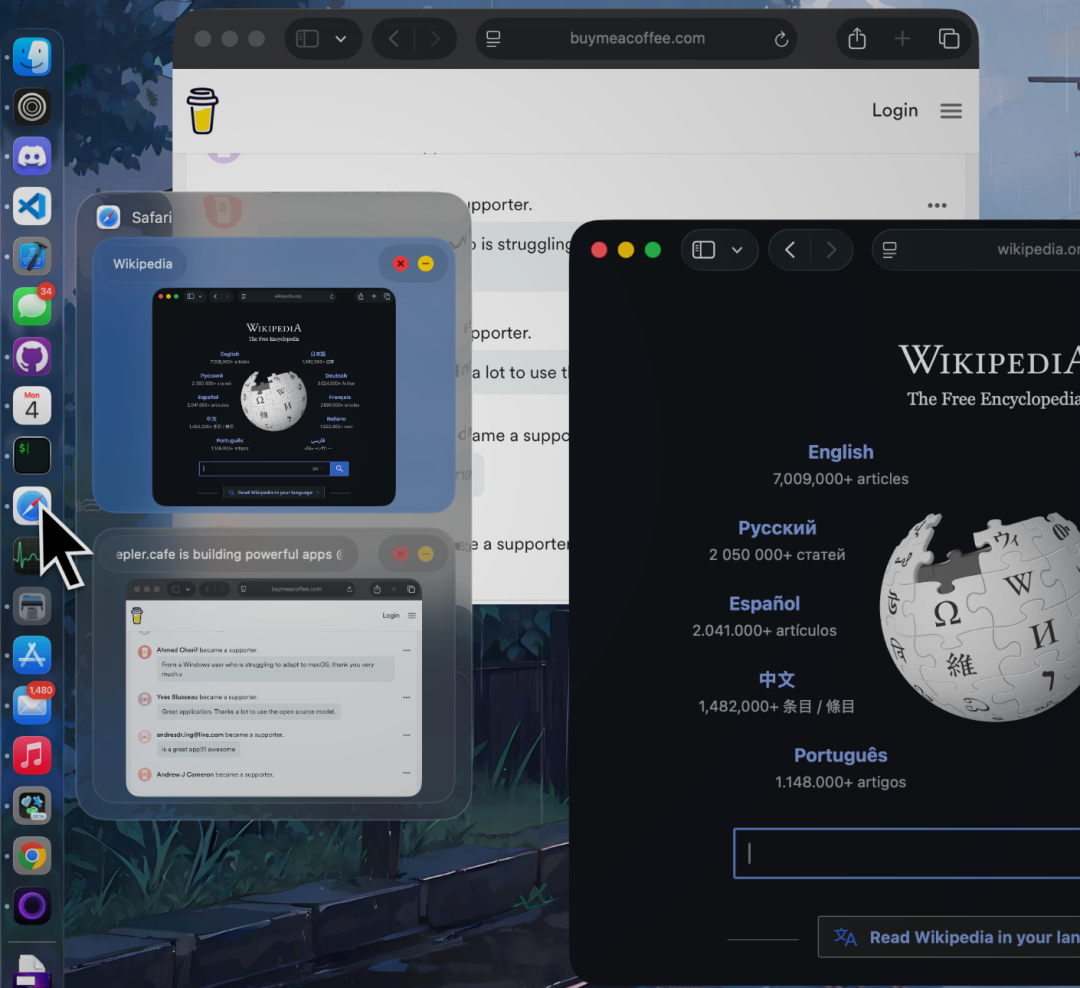Add new tab in buymeacoffee window
The width and height of the screenshot is (1080, 988).
tap(902, 39)
